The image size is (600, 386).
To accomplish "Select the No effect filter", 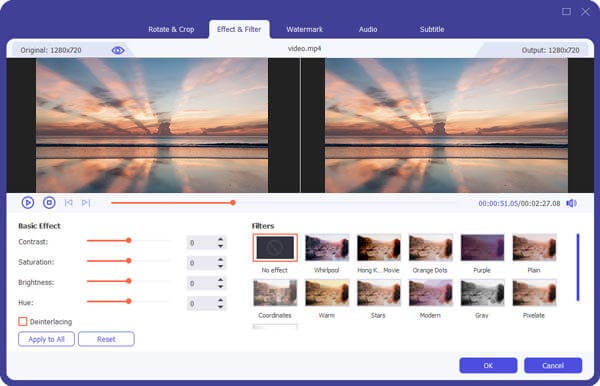I will [x=275, y=248].
